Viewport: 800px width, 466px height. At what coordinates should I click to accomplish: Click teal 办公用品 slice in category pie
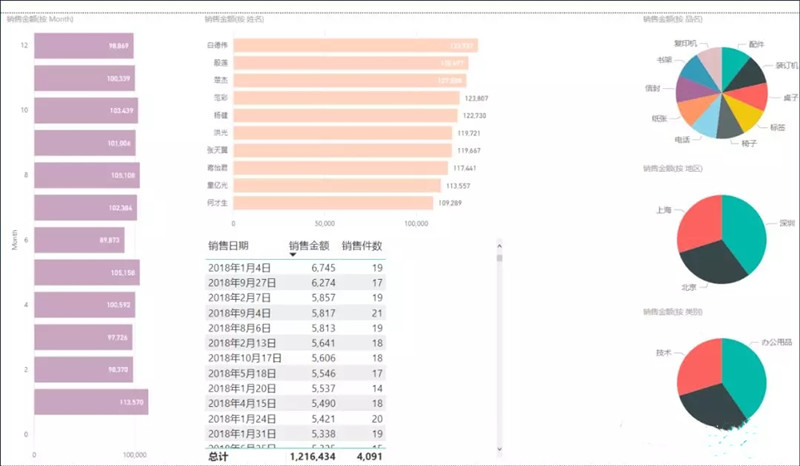click(745, 375)
